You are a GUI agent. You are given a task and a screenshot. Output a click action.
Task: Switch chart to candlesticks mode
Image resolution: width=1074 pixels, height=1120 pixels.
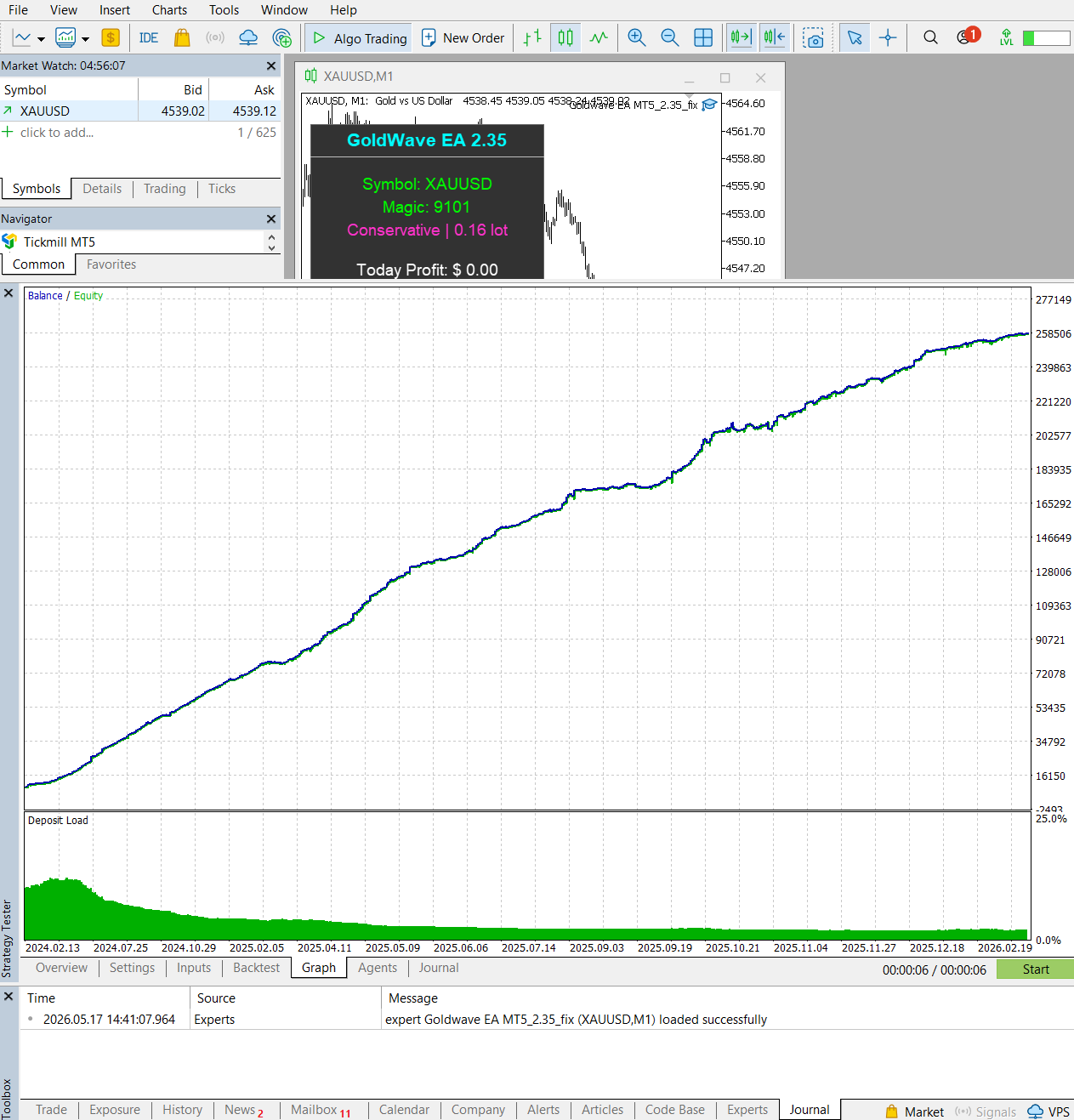click(x=565, y=37)
